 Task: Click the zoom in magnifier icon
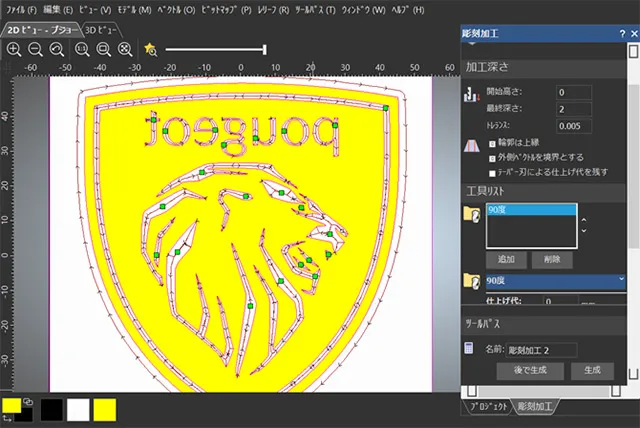click(13, 48)
